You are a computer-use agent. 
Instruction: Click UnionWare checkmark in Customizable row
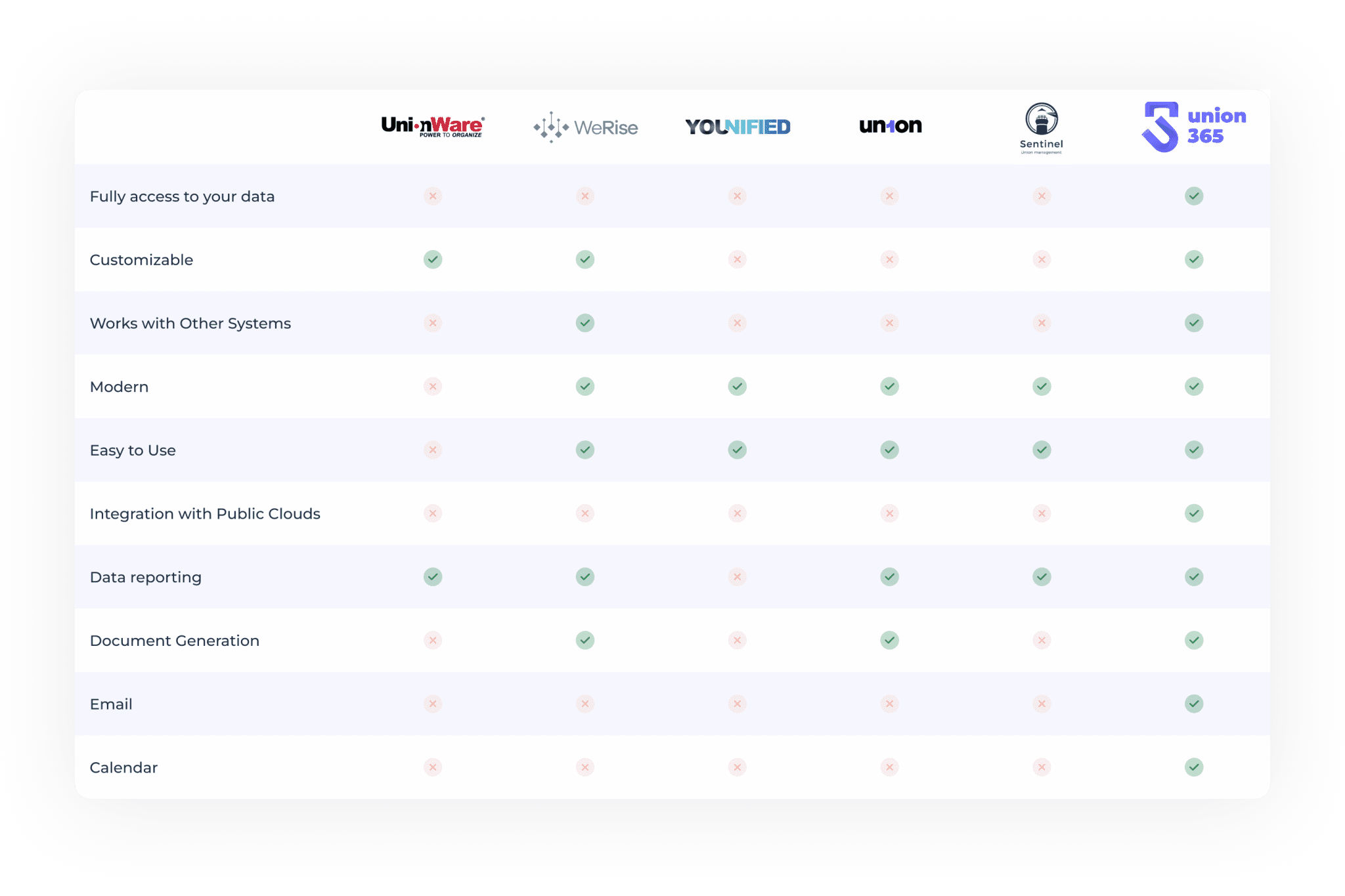[x=433, y=259]
